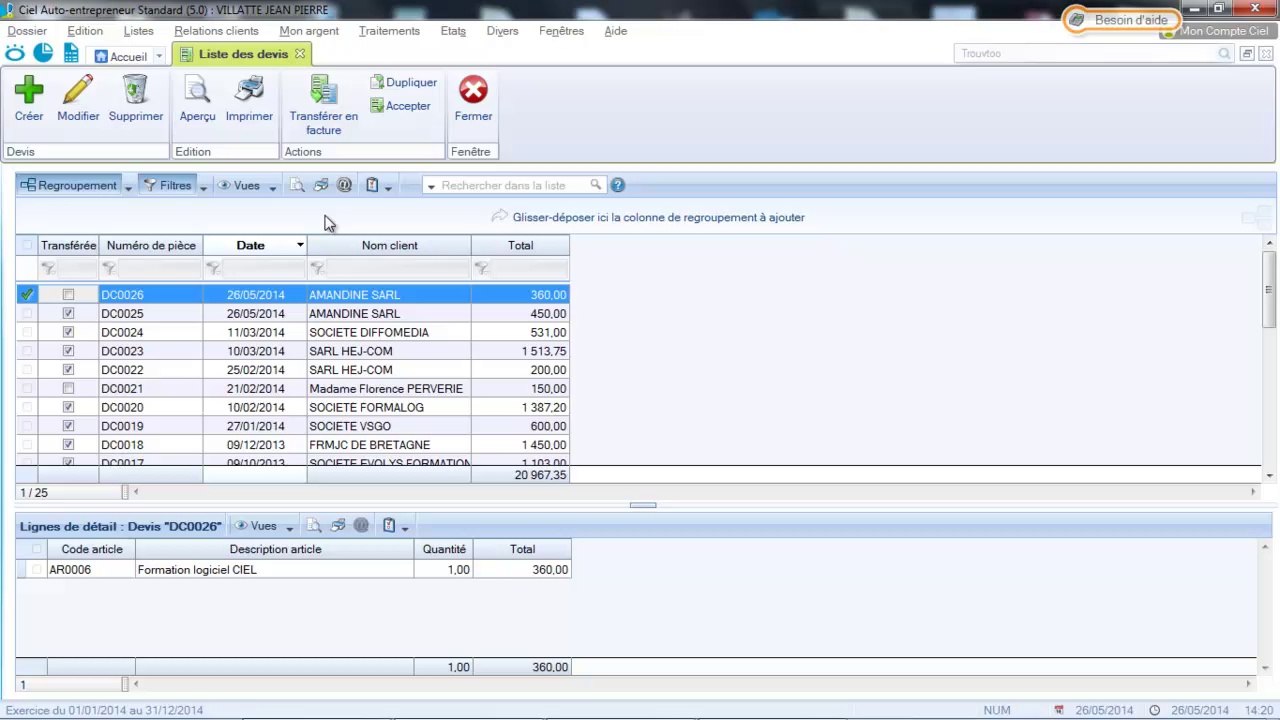
Task: Click the print icon in quote list toolbar
Action: pos(321,185)
